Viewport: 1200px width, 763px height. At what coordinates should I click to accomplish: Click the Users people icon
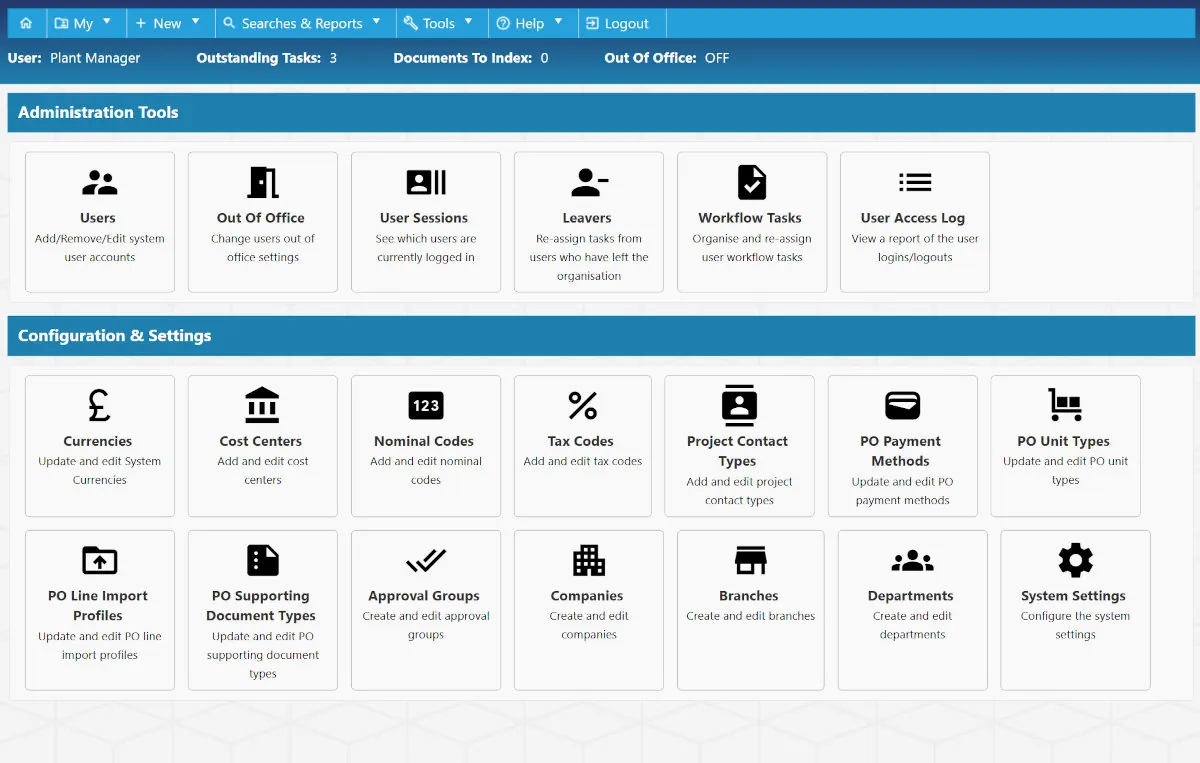(99, 183)
